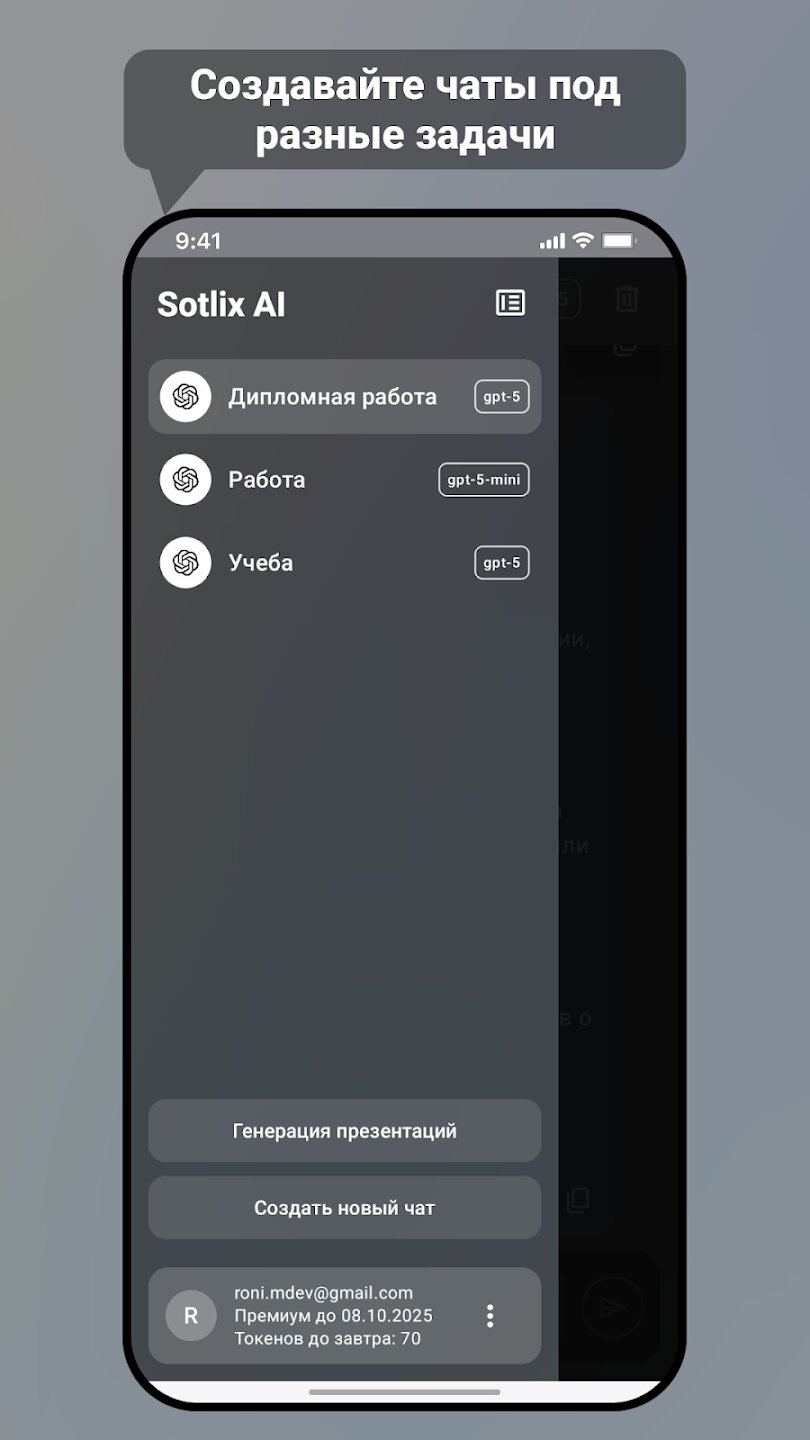Tap the OpenAI logo of Учеба chat
Viewport: 810px width, 1440px height.
[185, 563]
